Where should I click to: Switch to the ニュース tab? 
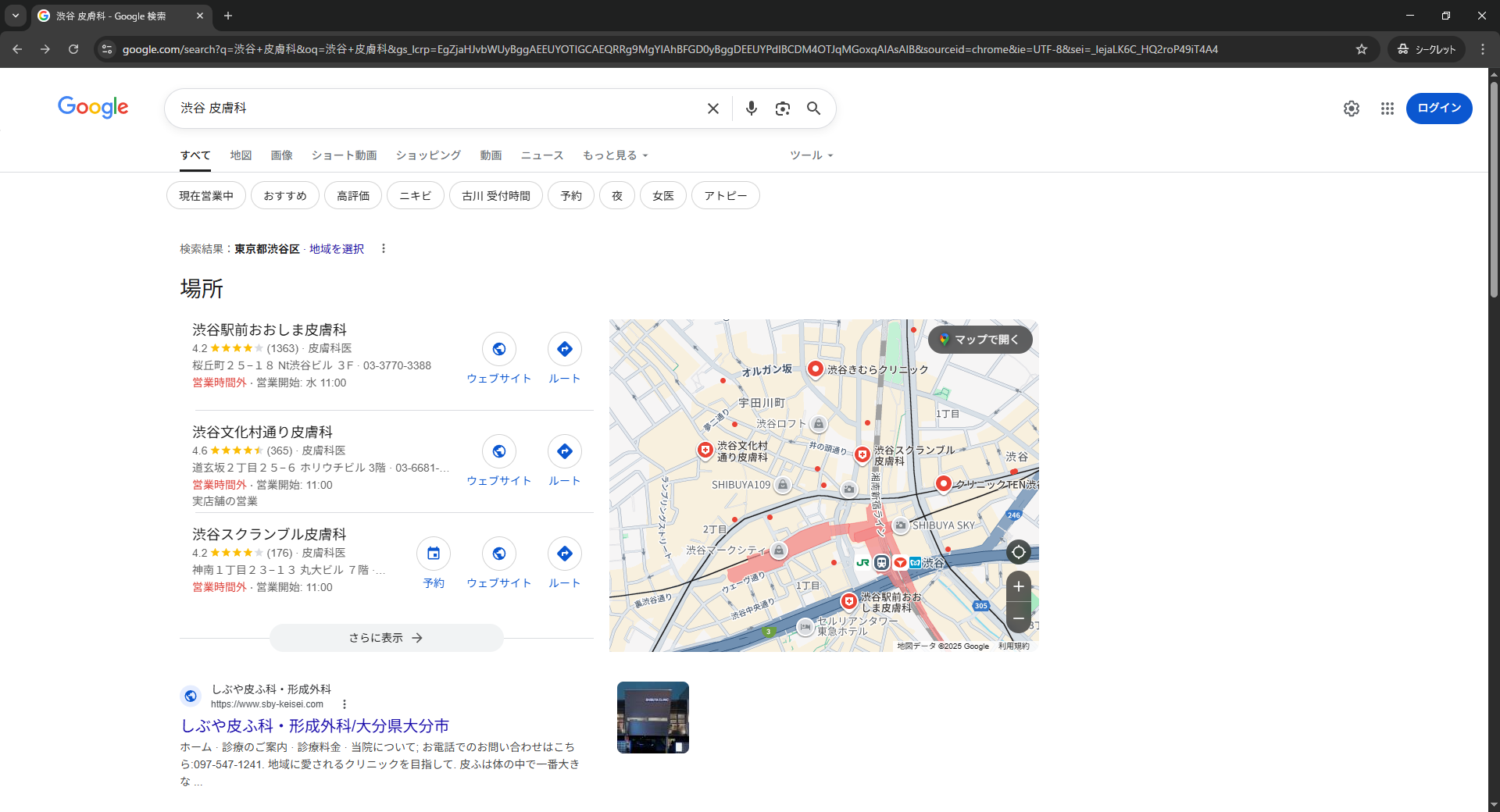[542, 155]
